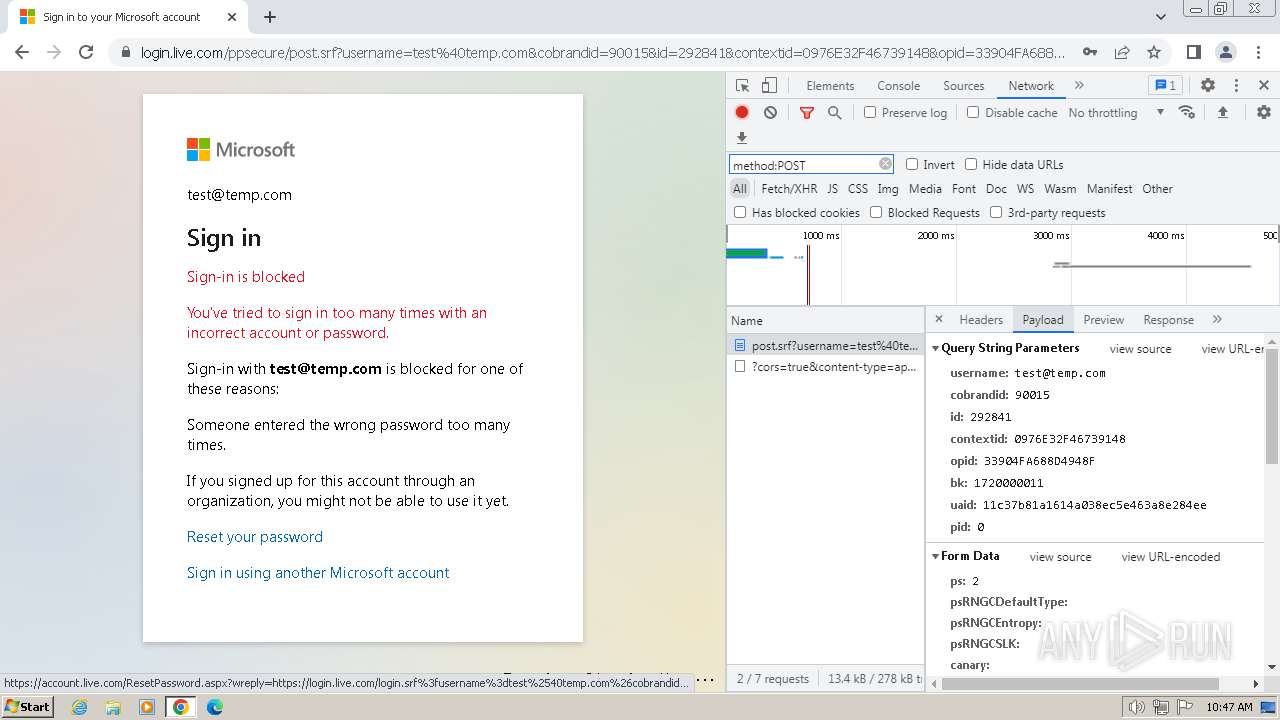Open the Response tab
The width and height of the screenshot is (1280, 720).
[1168, 320]
